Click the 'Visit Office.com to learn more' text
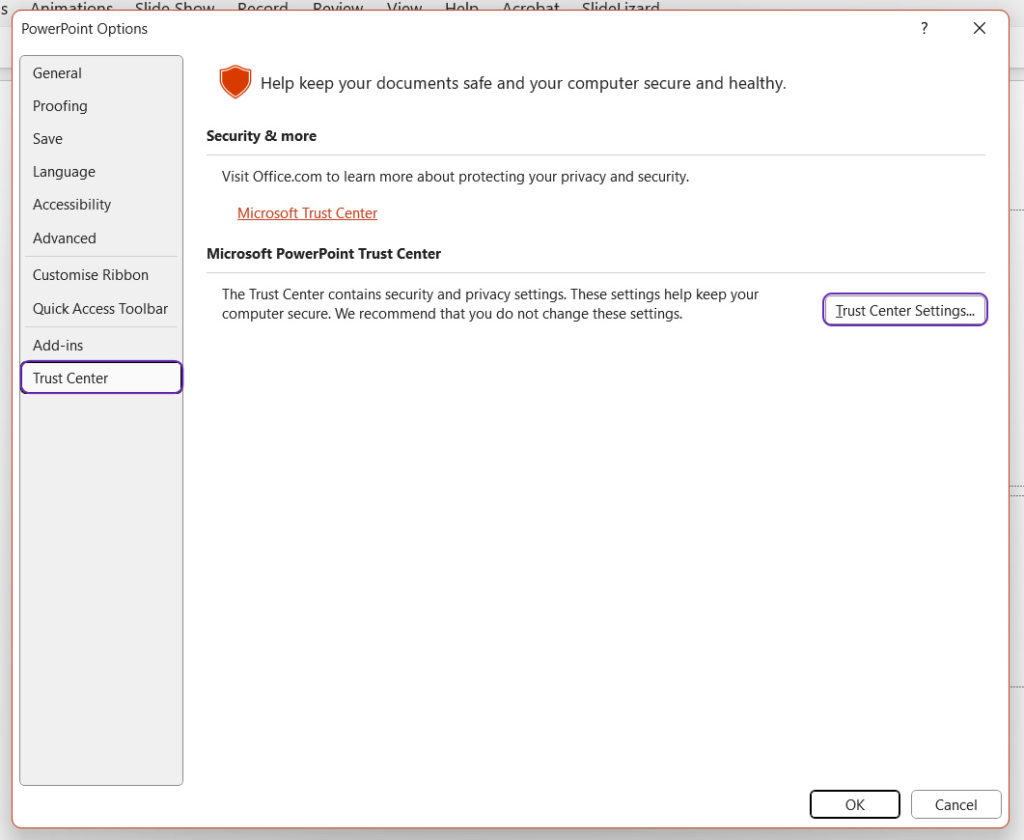This screenshot has width=1024, height=840. (455, 176)
